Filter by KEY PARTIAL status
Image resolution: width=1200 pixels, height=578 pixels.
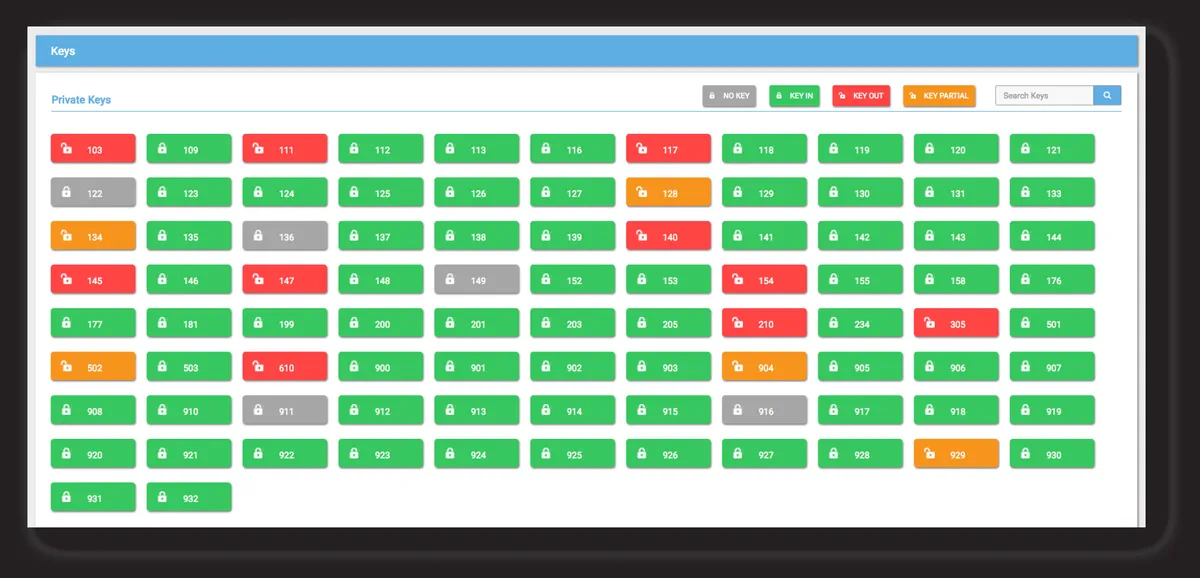point(939,96)
